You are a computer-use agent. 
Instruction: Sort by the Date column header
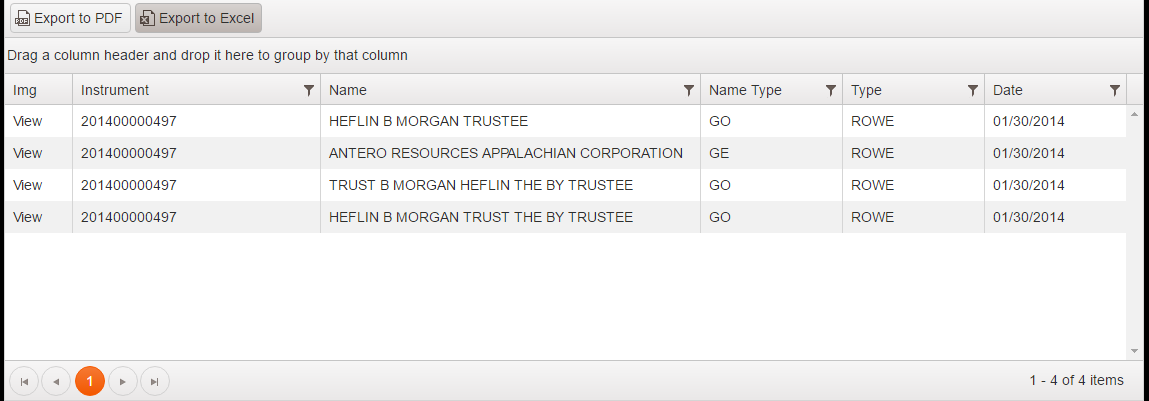[x=1008, y=90]
